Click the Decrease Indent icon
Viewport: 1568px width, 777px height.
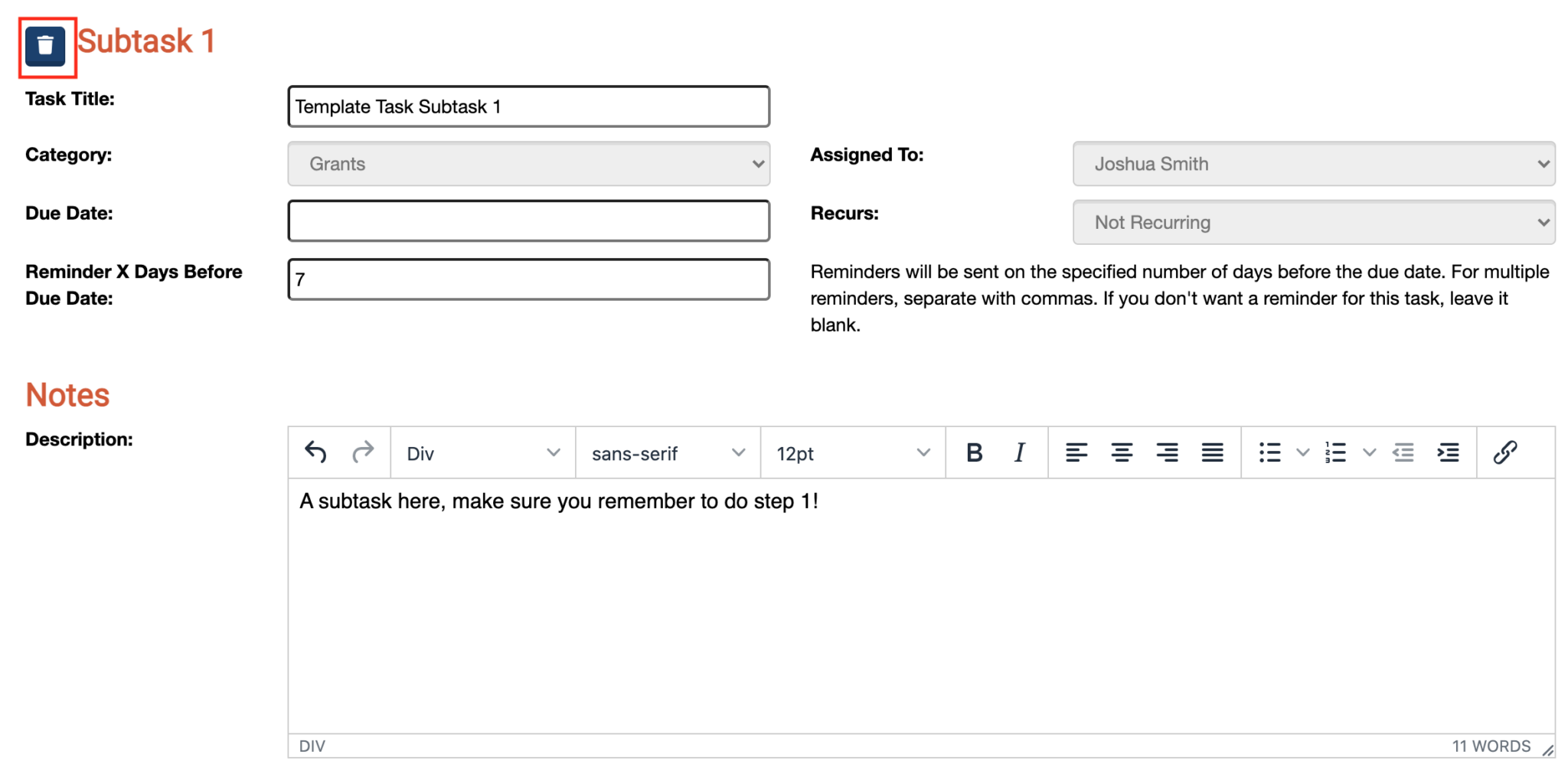click(1404, 452)
